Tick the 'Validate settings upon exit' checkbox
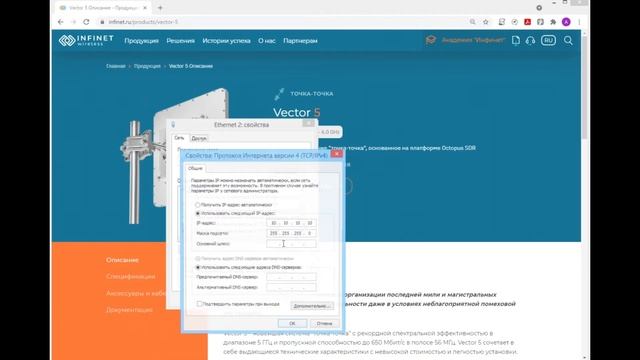Screen dimensions: 640x360 coord(199,304)
